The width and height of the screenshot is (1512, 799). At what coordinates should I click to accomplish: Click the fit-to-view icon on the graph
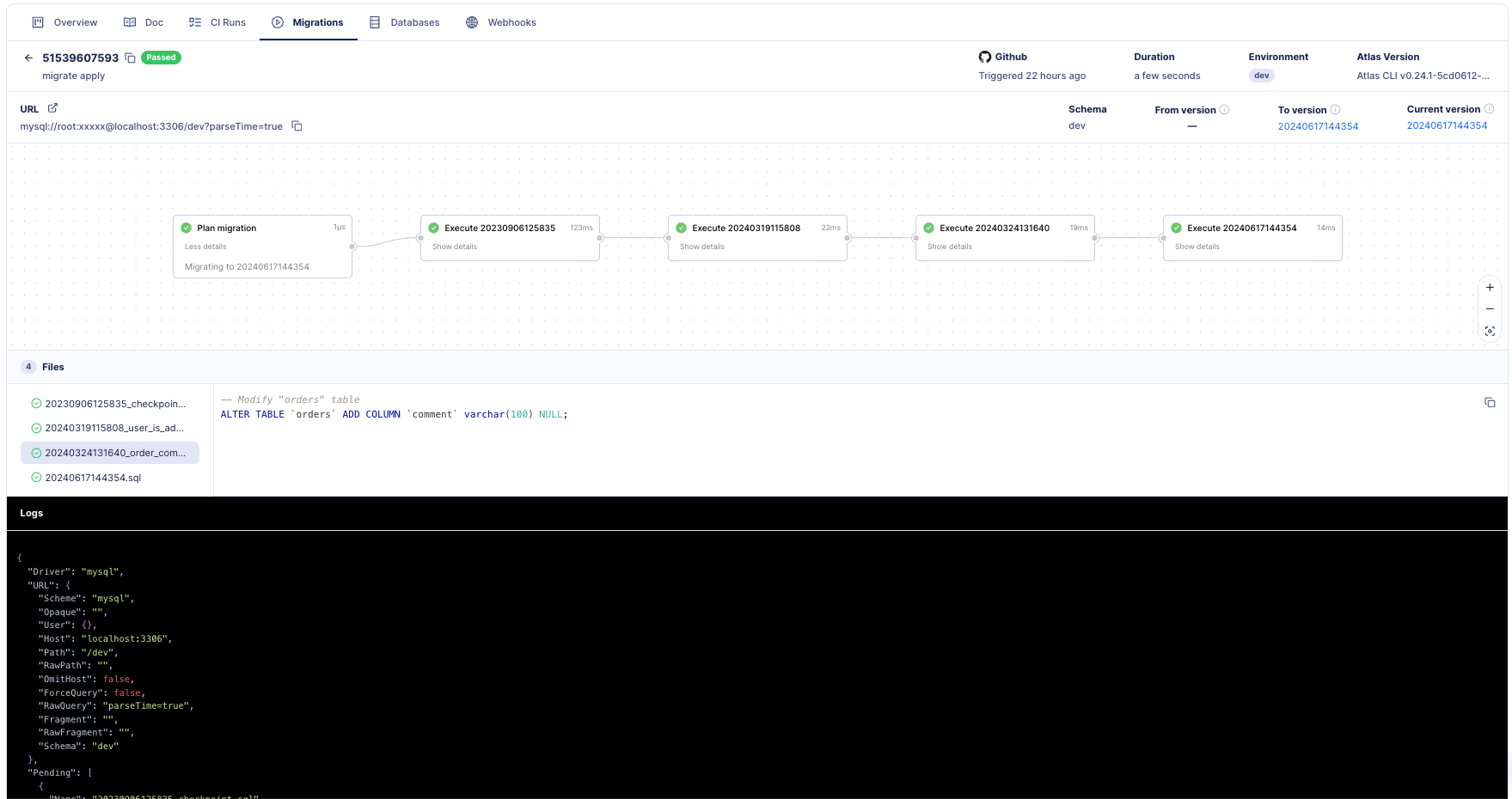point(1490,331)
